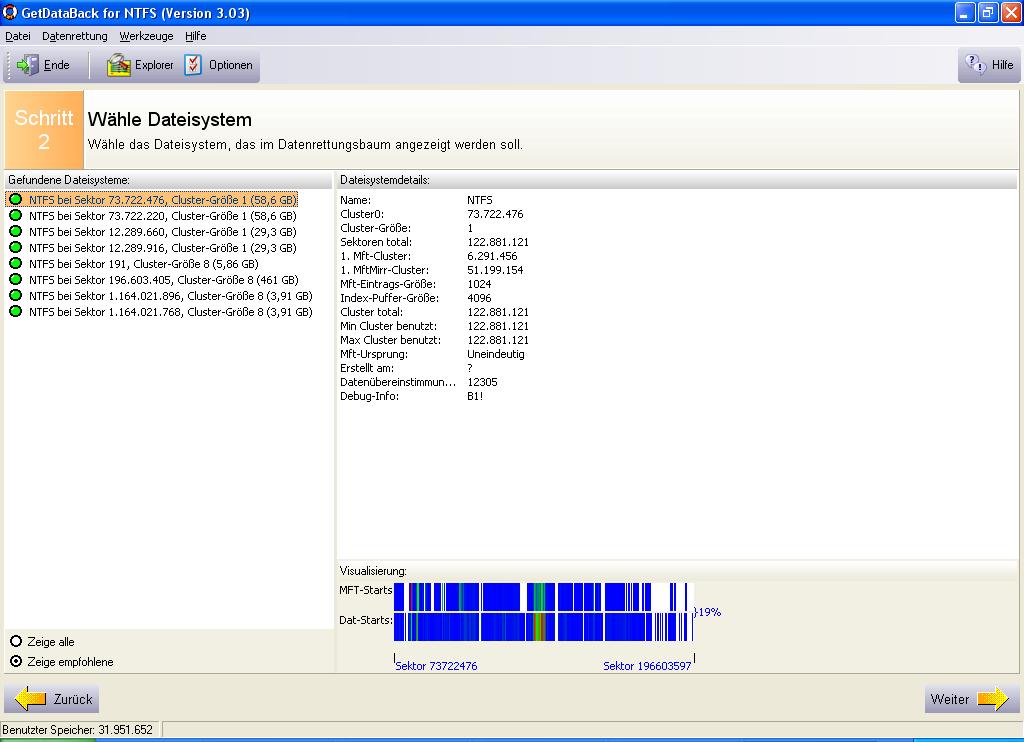Click the yellow Zurück arrow icon
The width and height of the screenshot is (1024, 742).
tap(30, 699)
